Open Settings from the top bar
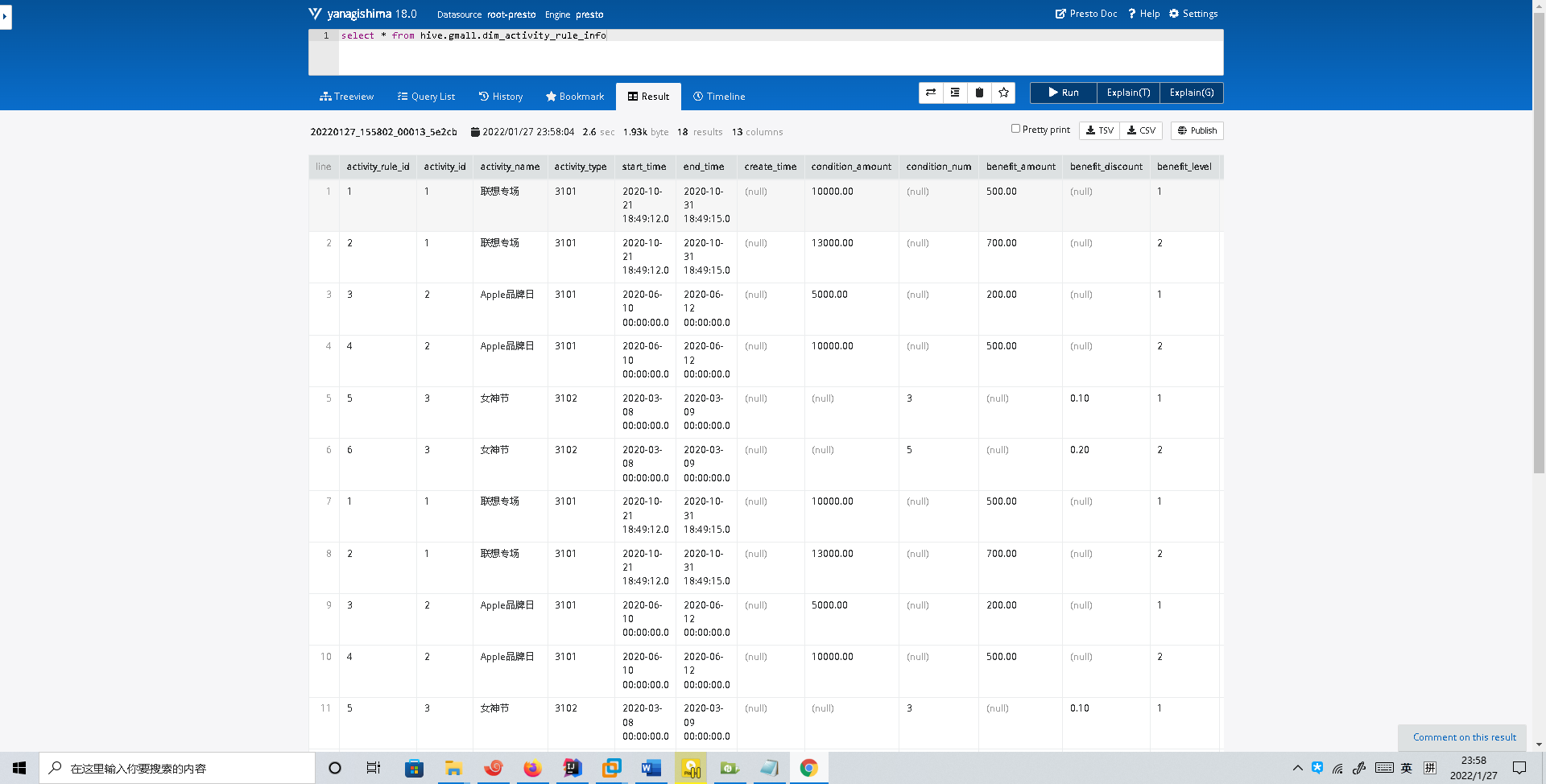Screen dimensions: 1546x784 [x=1193, y=14]
